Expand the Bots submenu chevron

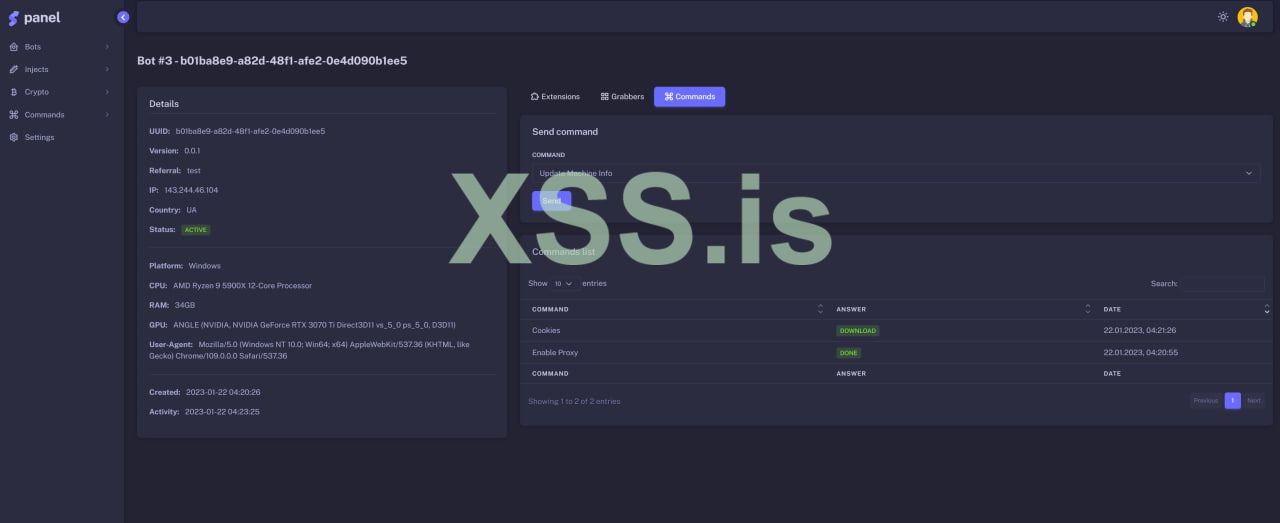107,47
